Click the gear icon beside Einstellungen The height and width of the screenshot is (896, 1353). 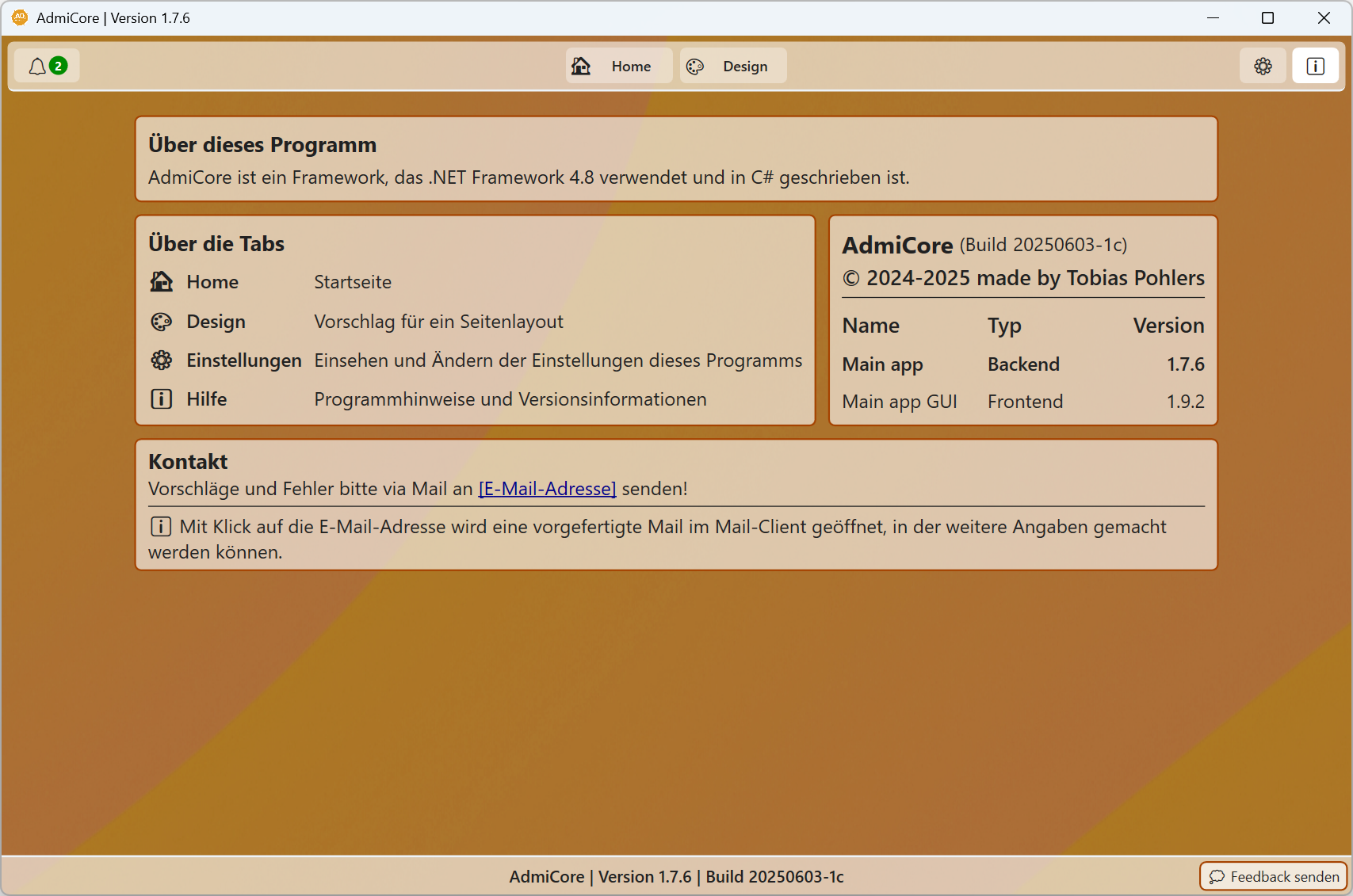pos(162,360)
